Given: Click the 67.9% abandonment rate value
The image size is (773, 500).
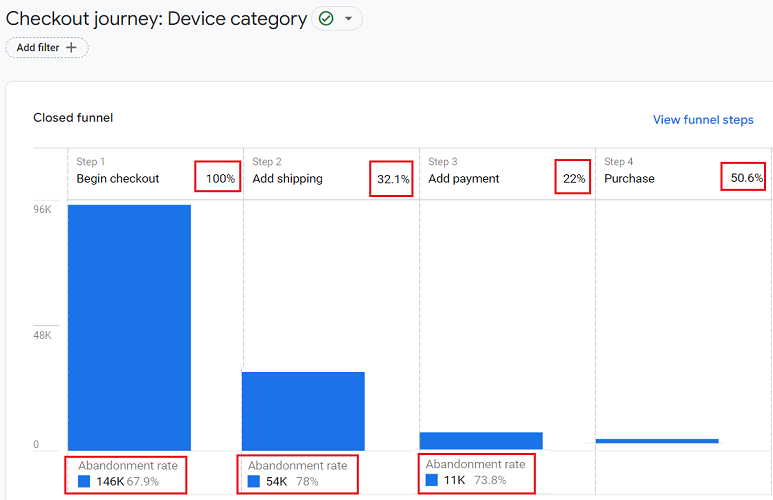Looking at the screenshot, I should tap(143, 481).
